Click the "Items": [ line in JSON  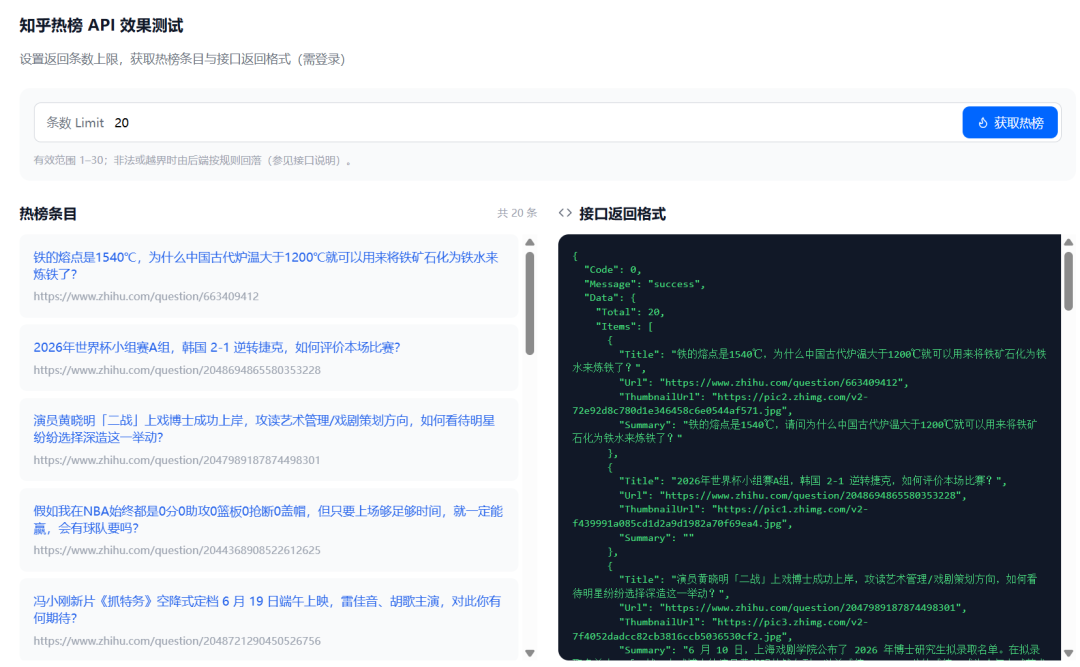coord(624,326)
